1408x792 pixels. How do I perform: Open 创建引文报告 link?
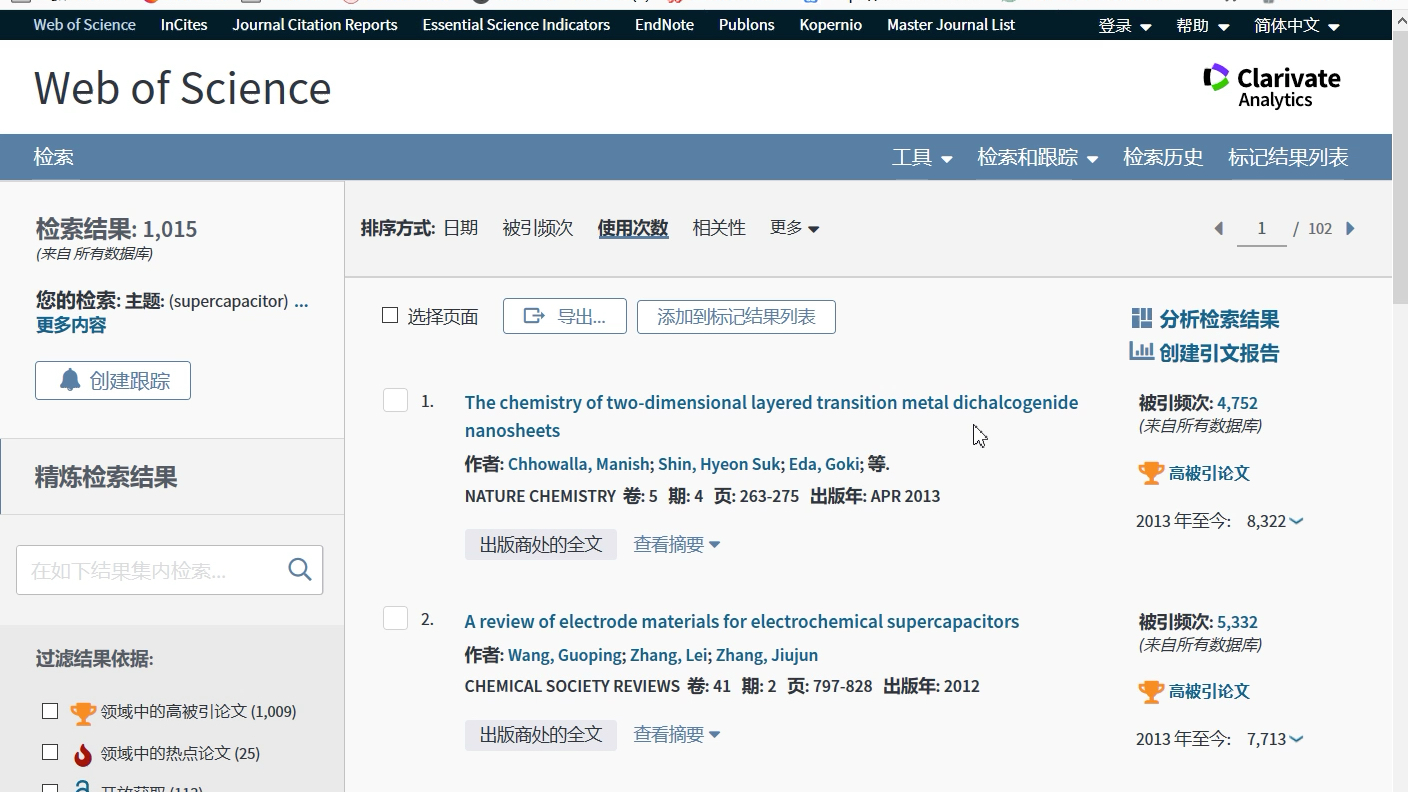point(1219,353)
